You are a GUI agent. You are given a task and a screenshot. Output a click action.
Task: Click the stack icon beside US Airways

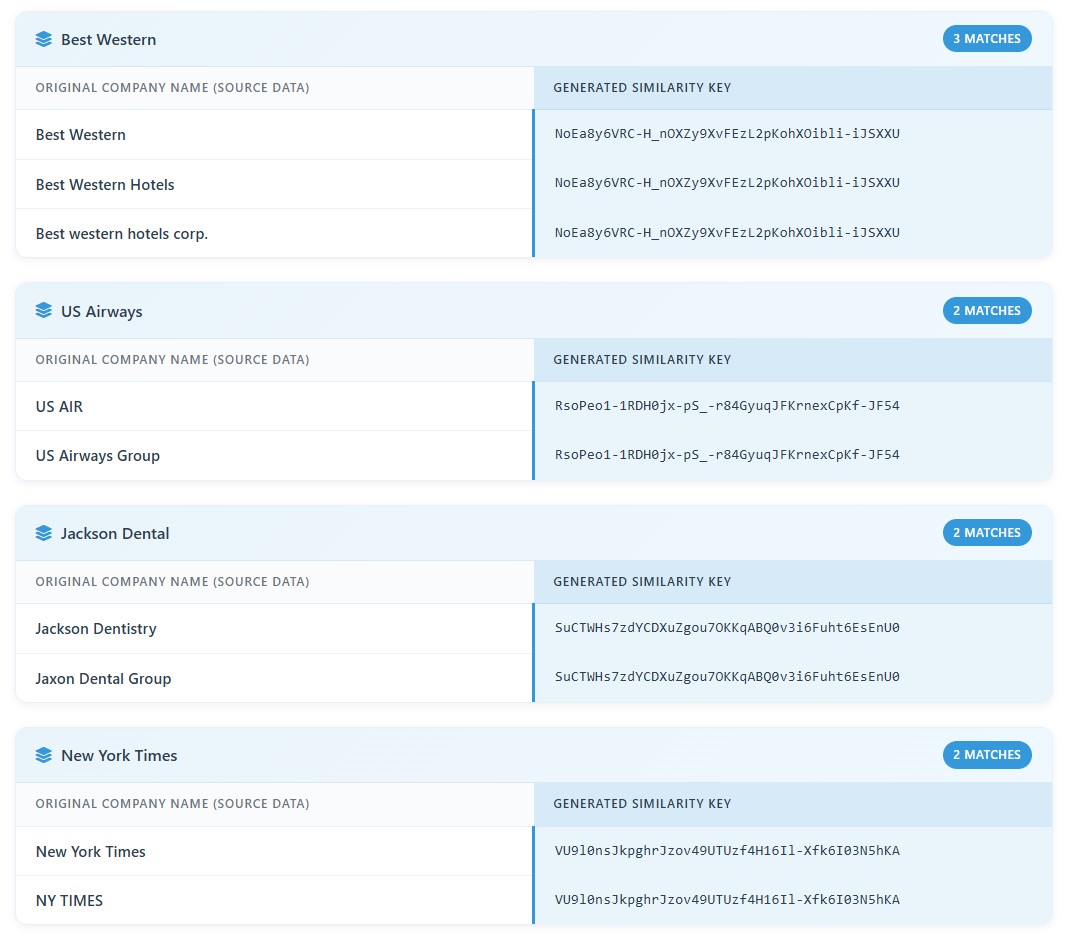pyautogui.click(x=44, y=311)
